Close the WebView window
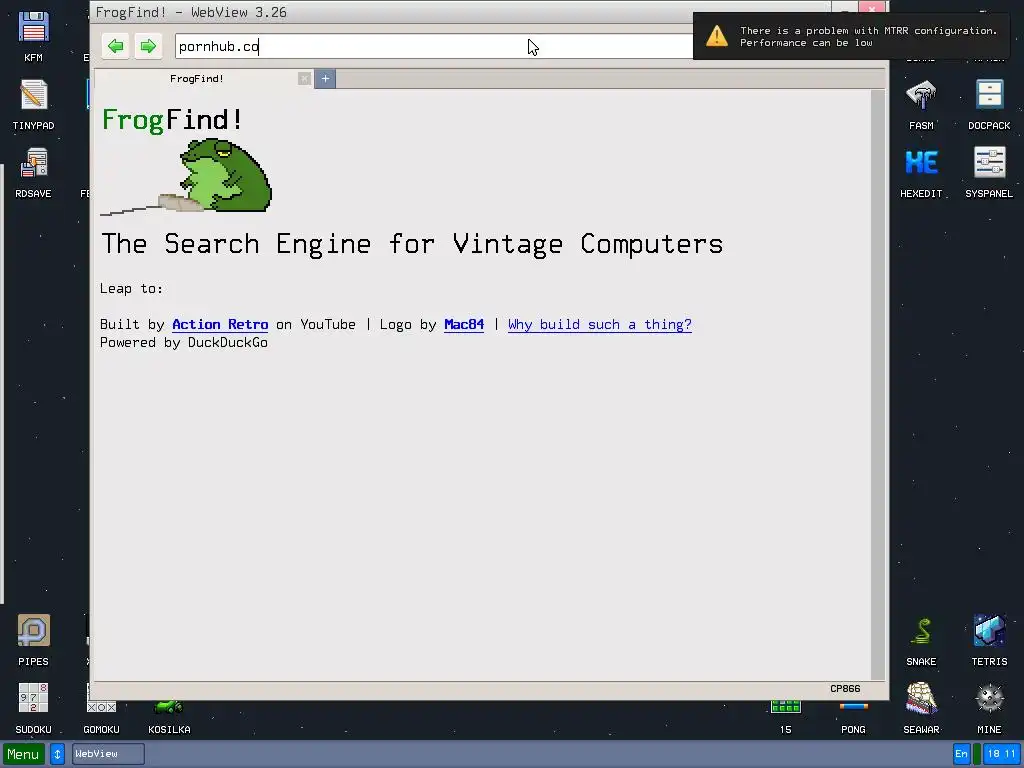 [x=872, y=8]
